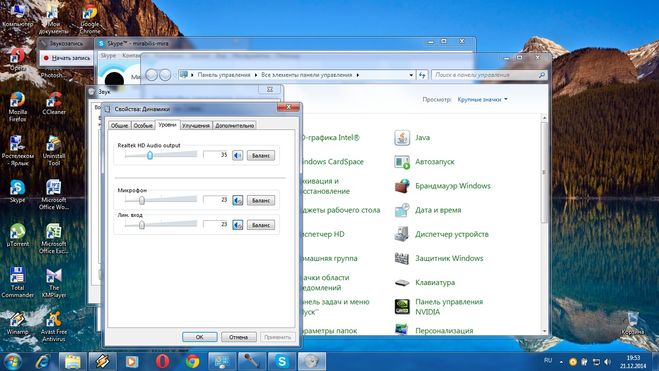Switch to Skype in the taskbar
Image resolution: width=659 pixels, height=371 pixels.
(x=282, y=361)
